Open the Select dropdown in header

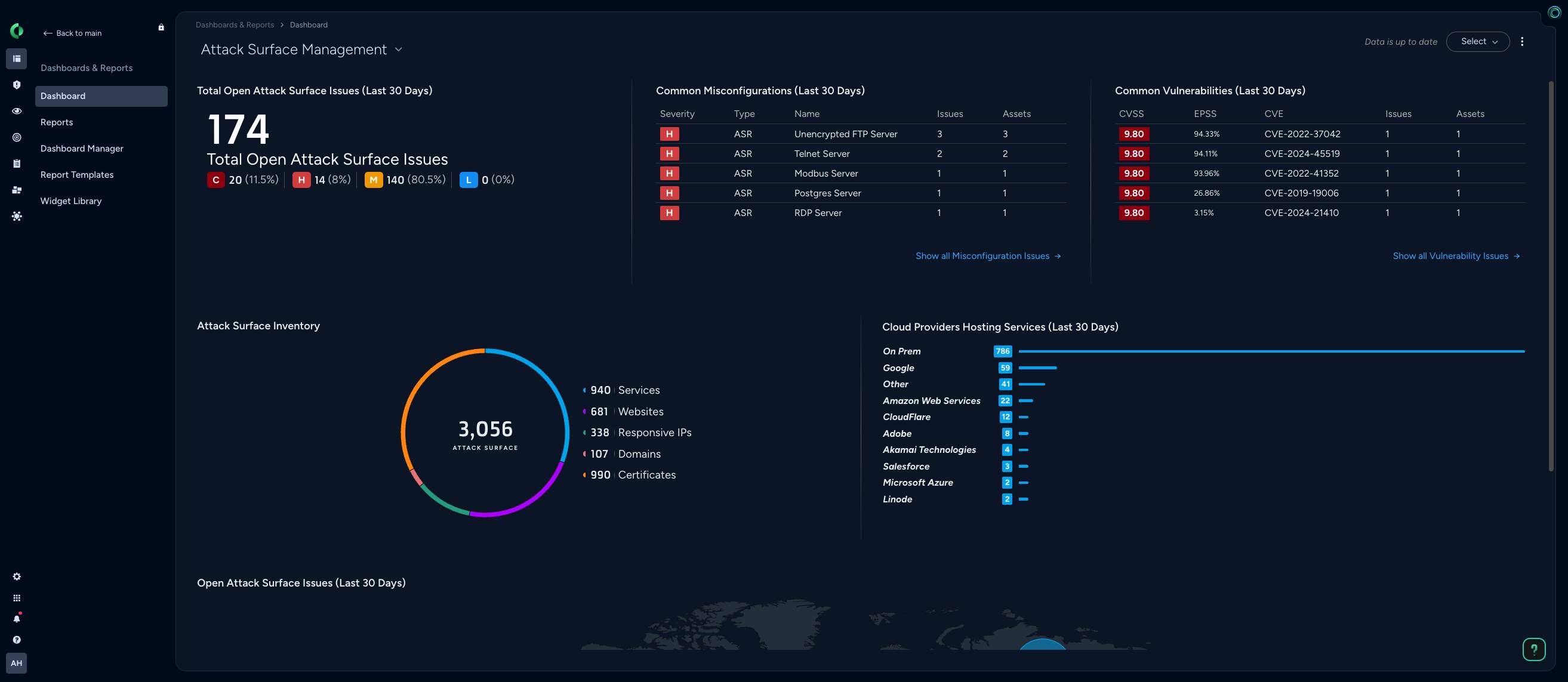(x=1477, y=41)
